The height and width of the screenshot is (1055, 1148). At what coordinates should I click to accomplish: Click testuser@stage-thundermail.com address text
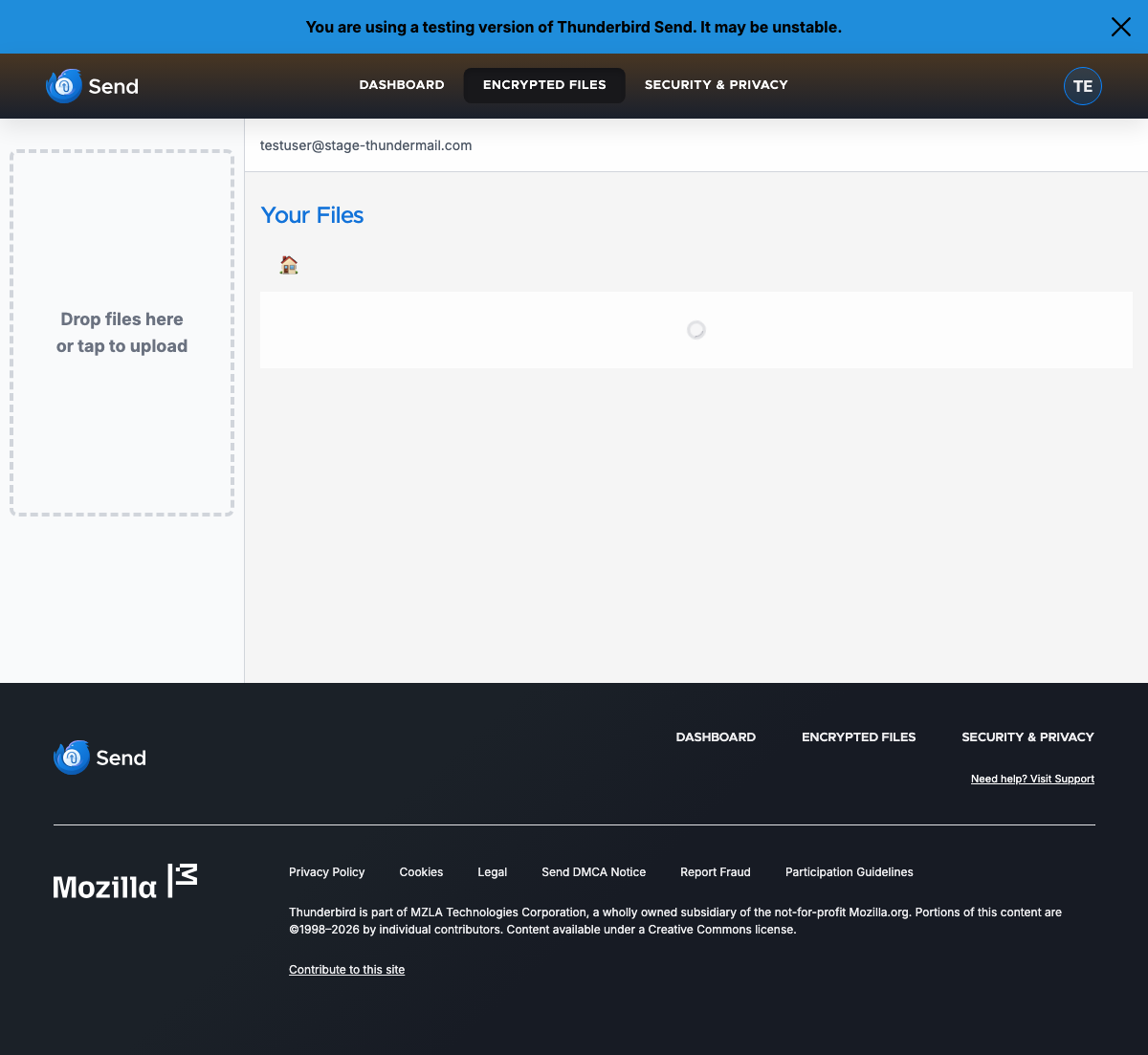(365, 145)
